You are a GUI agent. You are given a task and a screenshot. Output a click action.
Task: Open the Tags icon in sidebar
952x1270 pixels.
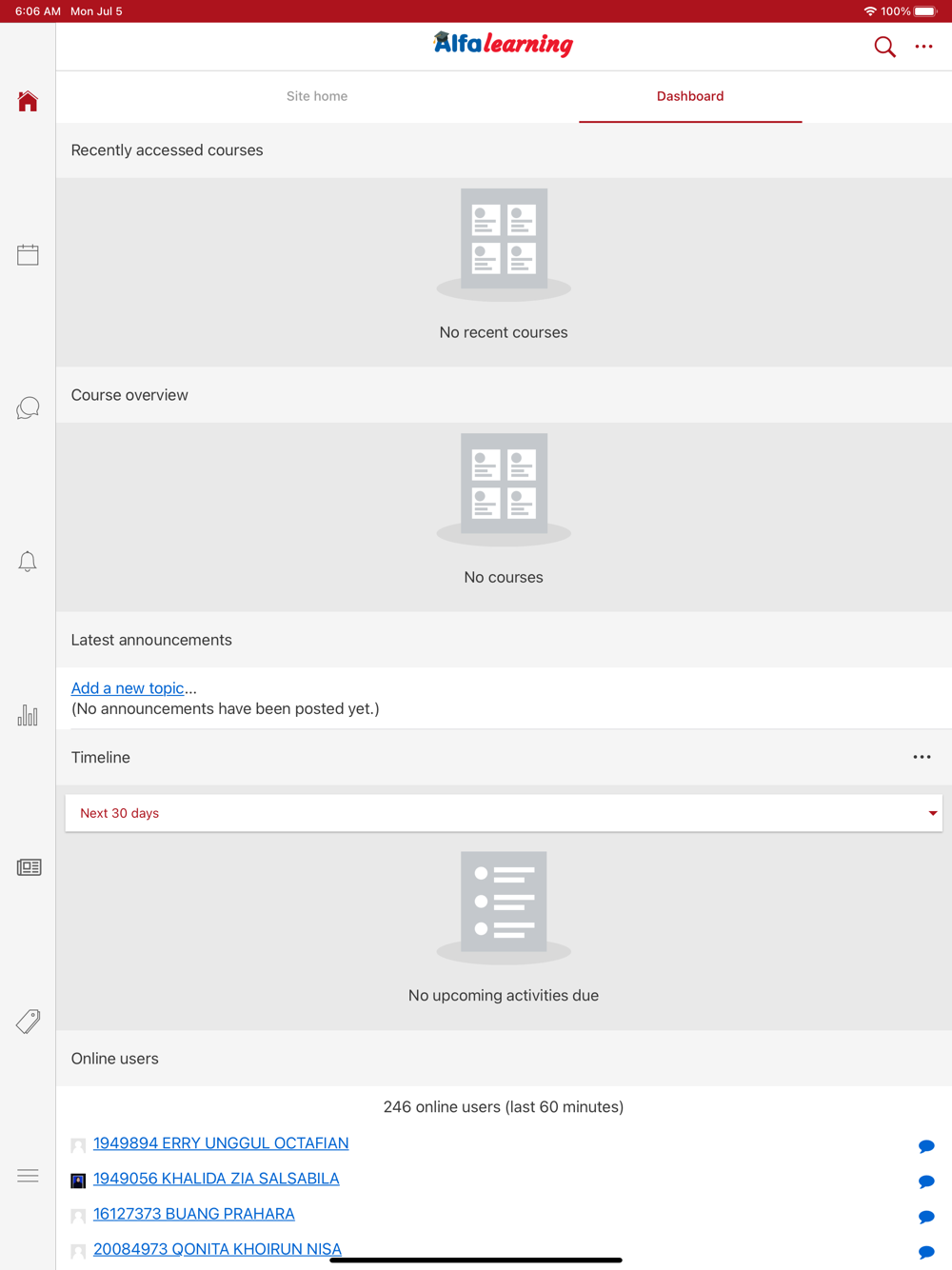click(29, 1022)
